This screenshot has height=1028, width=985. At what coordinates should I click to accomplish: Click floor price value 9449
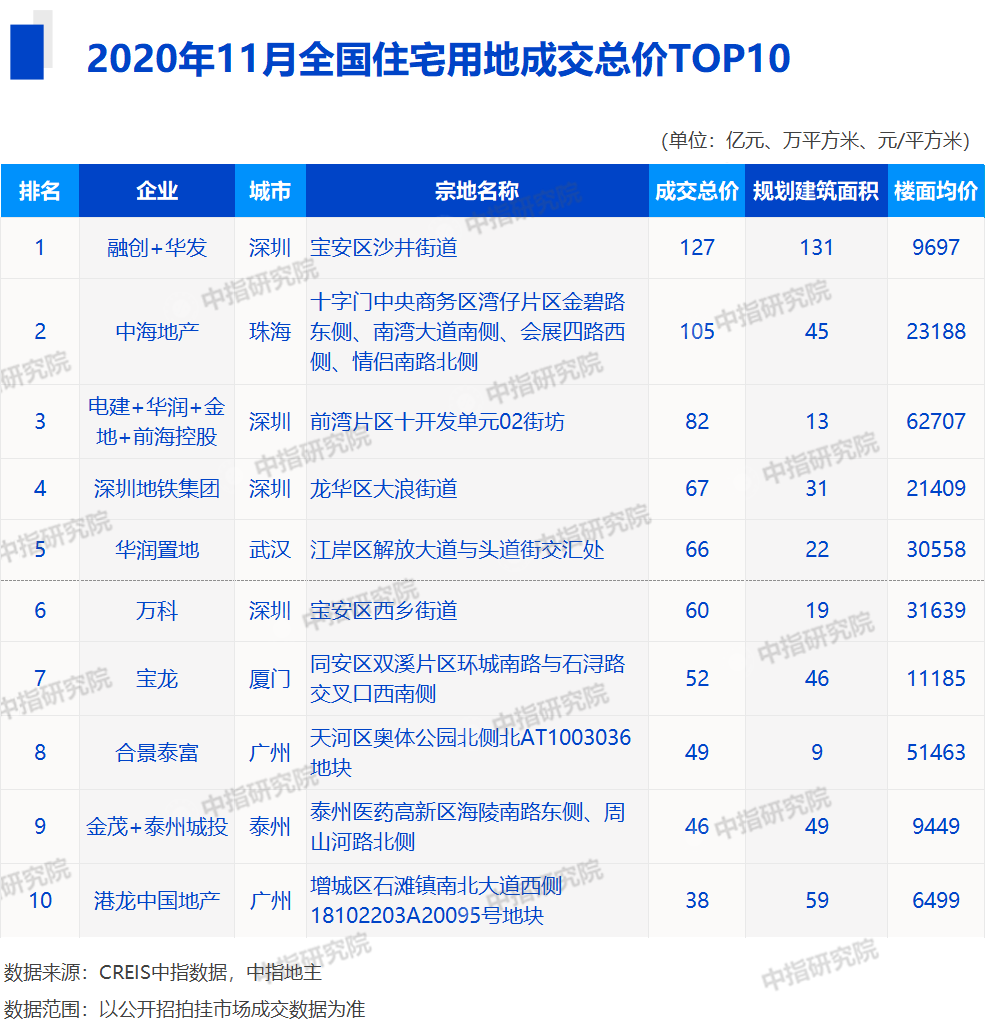936,827
